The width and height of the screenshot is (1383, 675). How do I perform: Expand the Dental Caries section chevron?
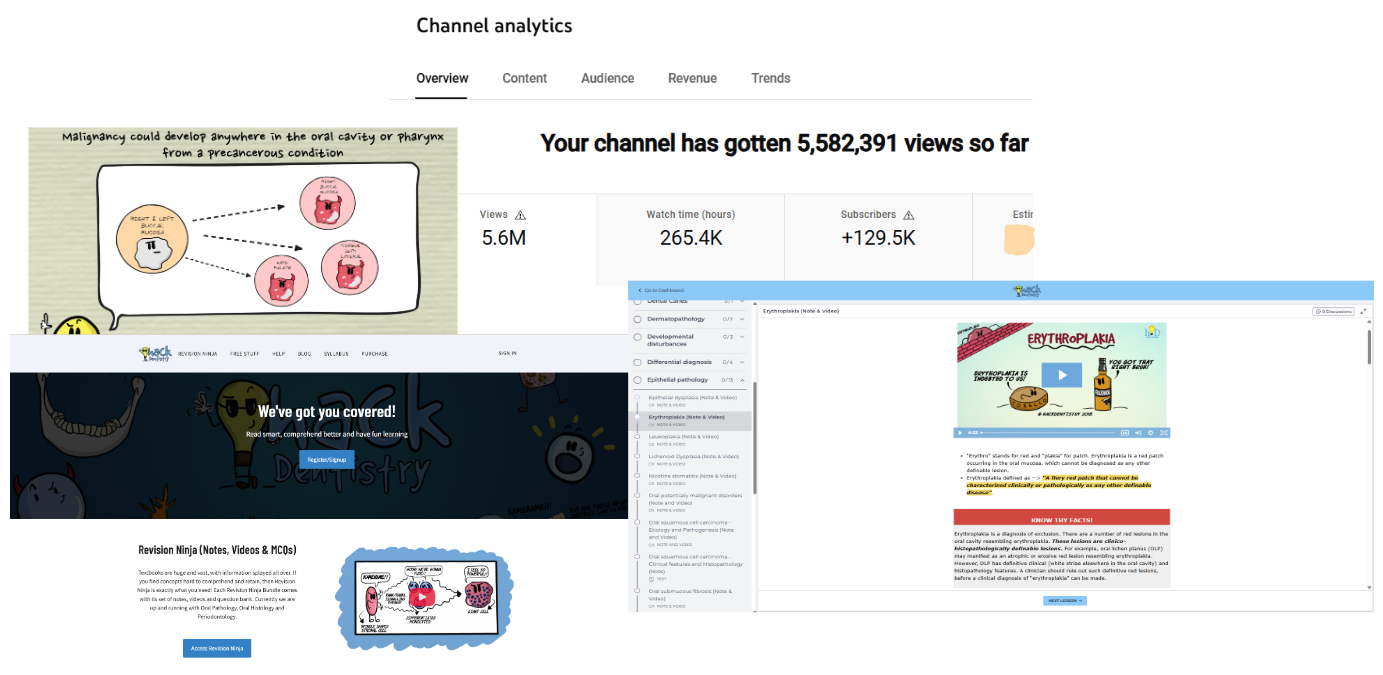point(742,301)
